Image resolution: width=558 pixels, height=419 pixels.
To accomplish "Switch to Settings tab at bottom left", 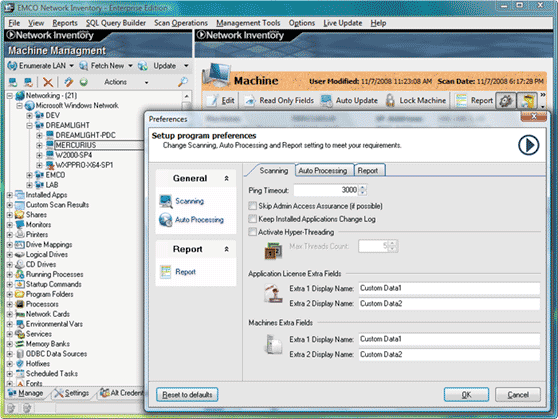I will point(72,393).
